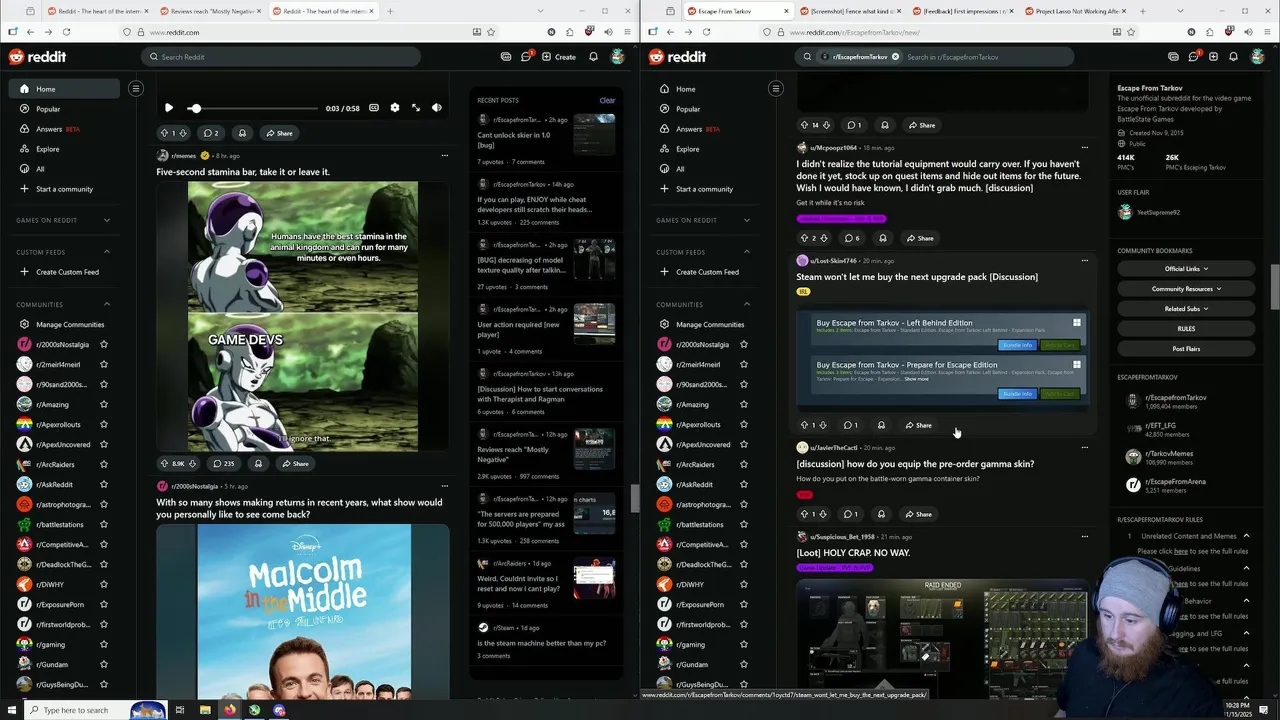
Task: Open notifications bell in the Reddit home window
Action: (593, 57)
